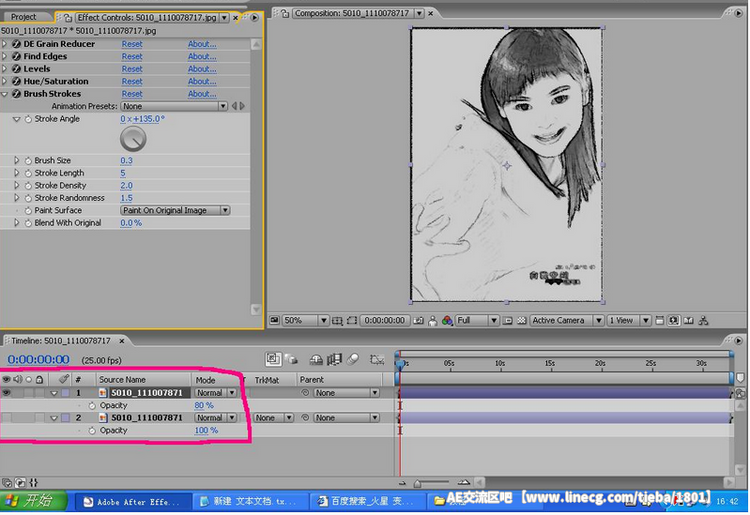The height and width of the screenshot is (515, 750).
Task: Enable motion blur timeline icon
Action: [x=353, y=359]
